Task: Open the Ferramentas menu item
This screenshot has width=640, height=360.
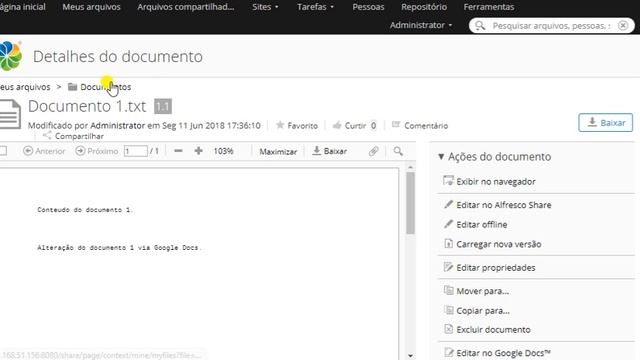Action: [x=489, y=7]
